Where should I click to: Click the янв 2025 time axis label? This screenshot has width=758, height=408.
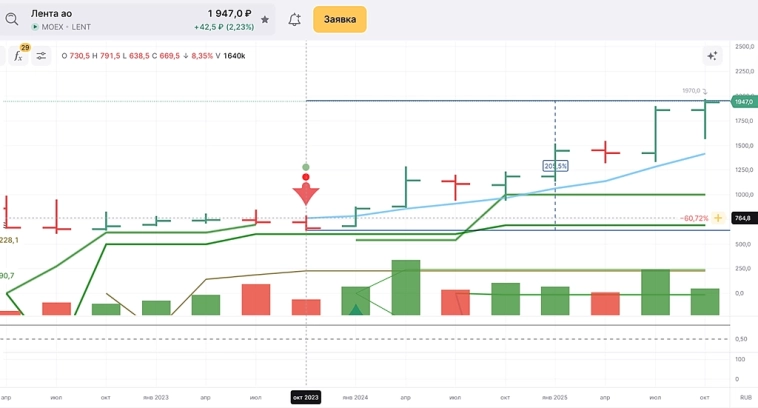click(x=553, y=398)
